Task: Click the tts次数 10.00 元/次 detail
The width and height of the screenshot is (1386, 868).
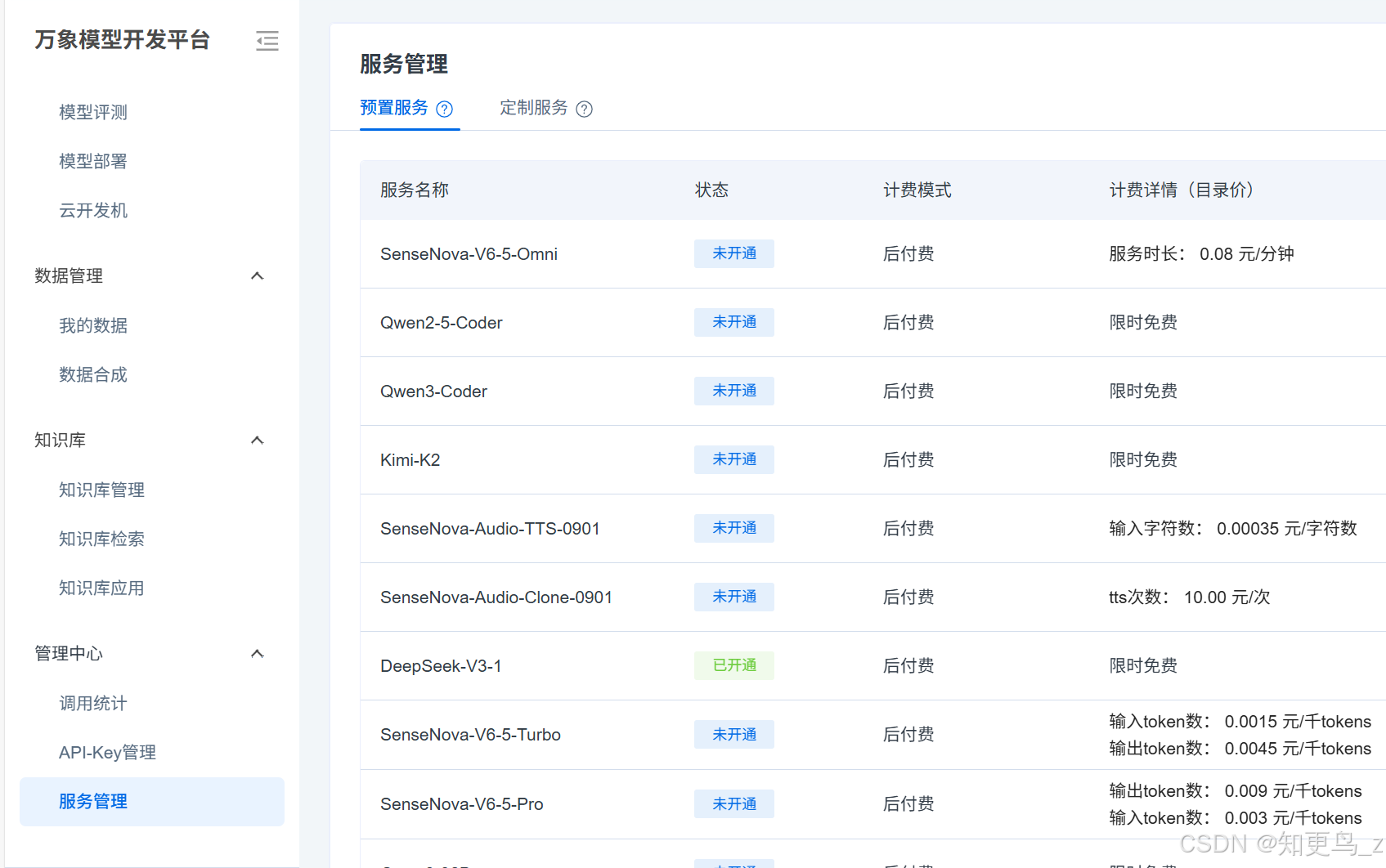Action: click(x=1190, y=597)
